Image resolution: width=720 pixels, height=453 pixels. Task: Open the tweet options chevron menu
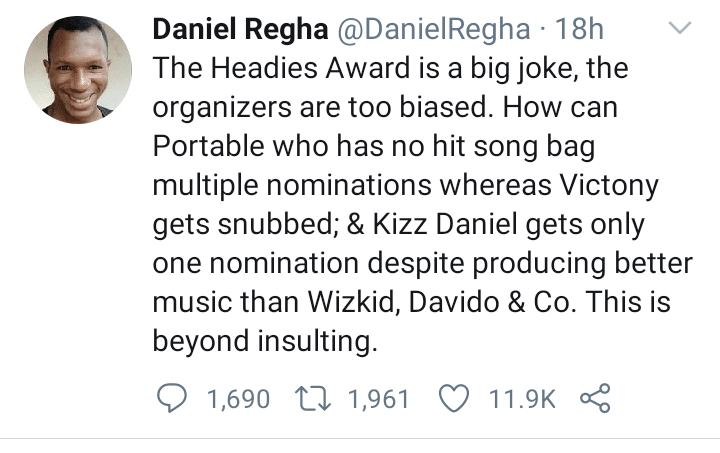coord(679,31)
